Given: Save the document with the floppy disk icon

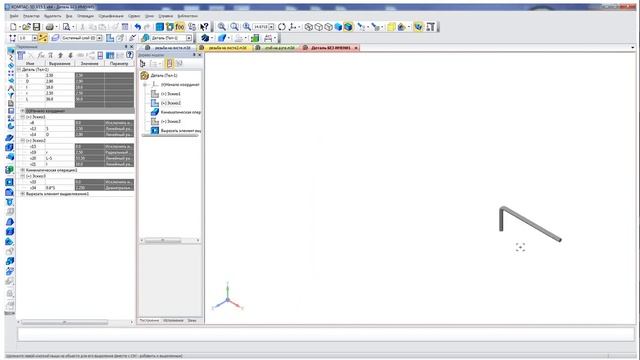Looking at the screenshot, I should pos(36,27).
